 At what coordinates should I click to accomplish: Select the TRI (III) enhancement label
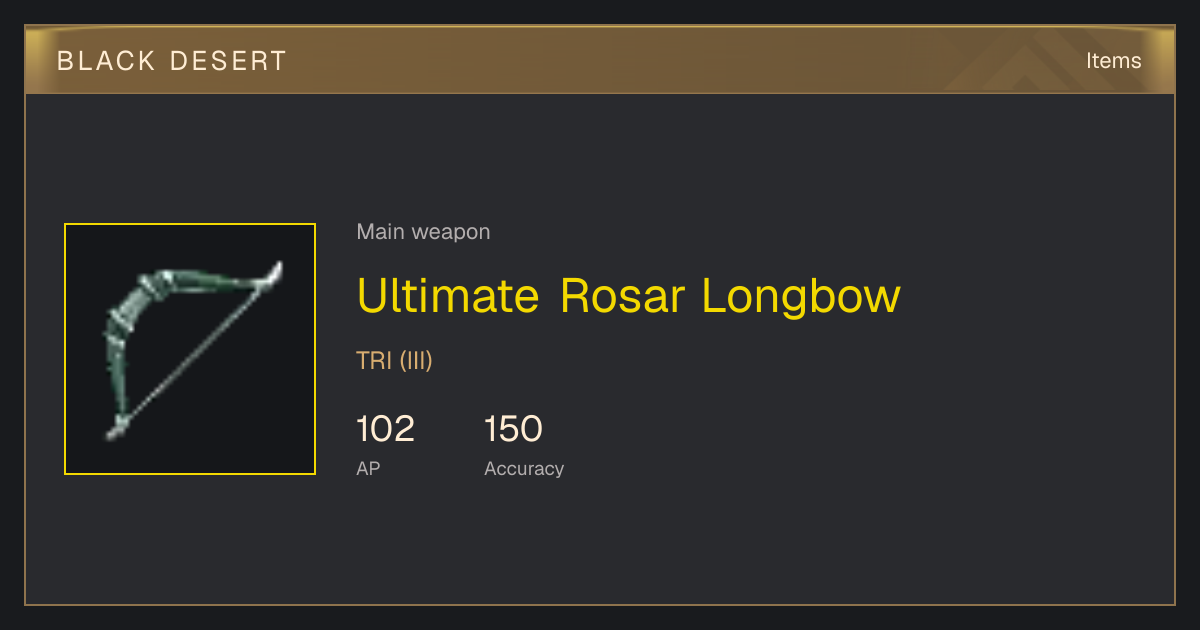pyautogui.click(x=394, y=361)
